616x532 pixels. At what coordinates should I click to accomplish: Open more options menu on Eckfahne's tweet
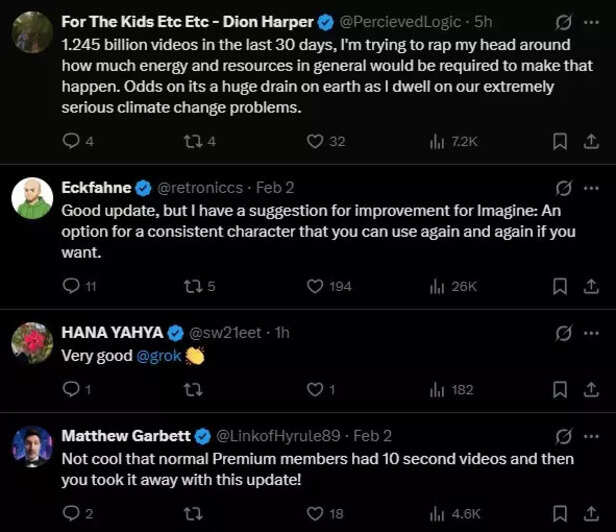pyautogui.click(x=591, y=187)
